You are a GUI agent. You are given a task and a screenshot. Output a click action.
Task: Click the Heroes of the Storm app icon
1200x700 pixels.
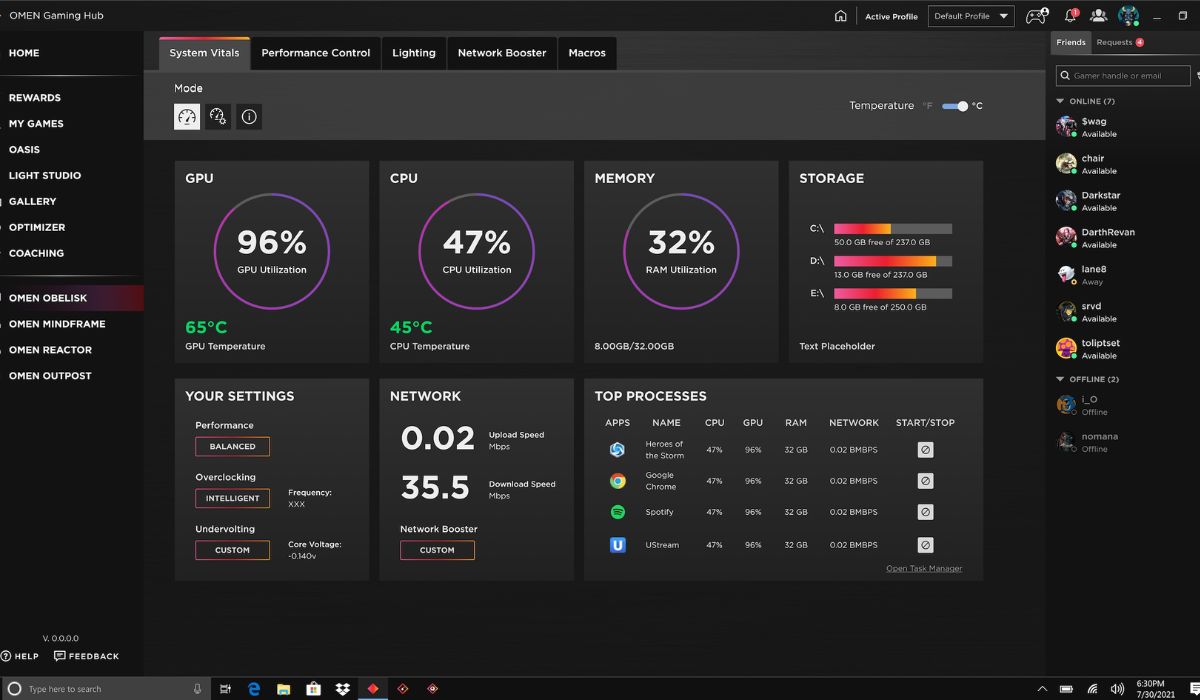coord(618,450)
